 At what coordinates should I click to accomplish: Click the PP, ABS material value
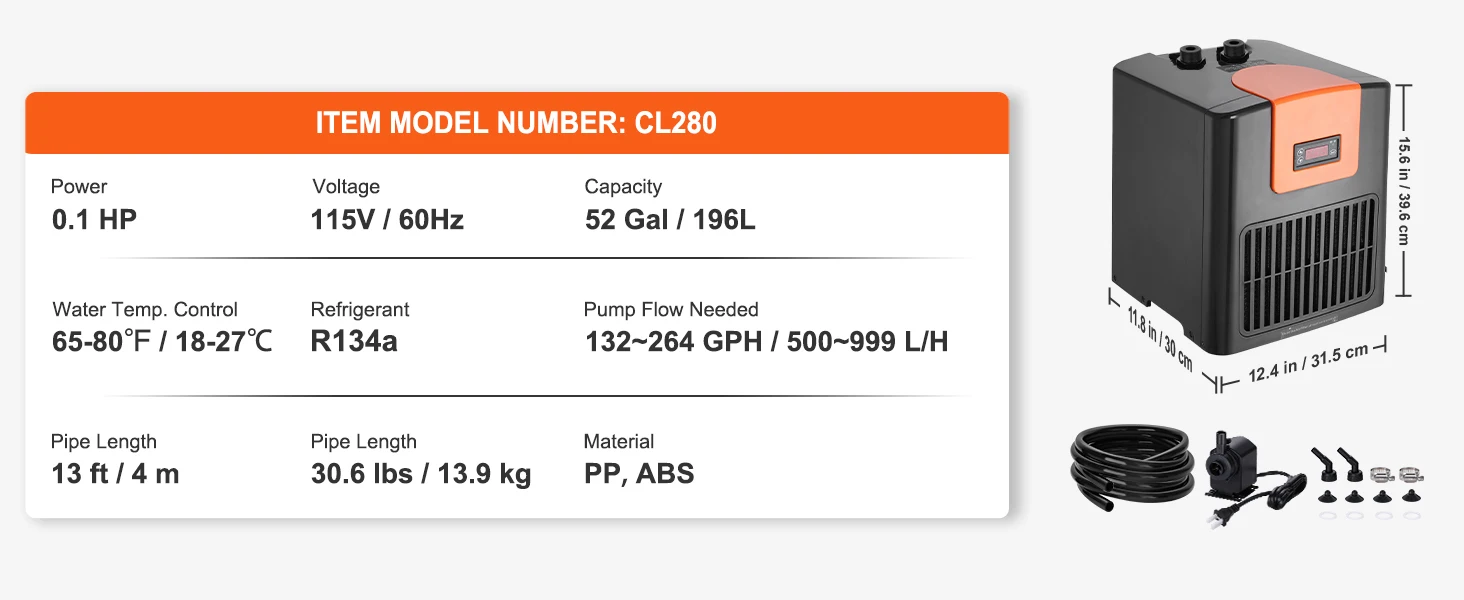[x=639, y=474]
